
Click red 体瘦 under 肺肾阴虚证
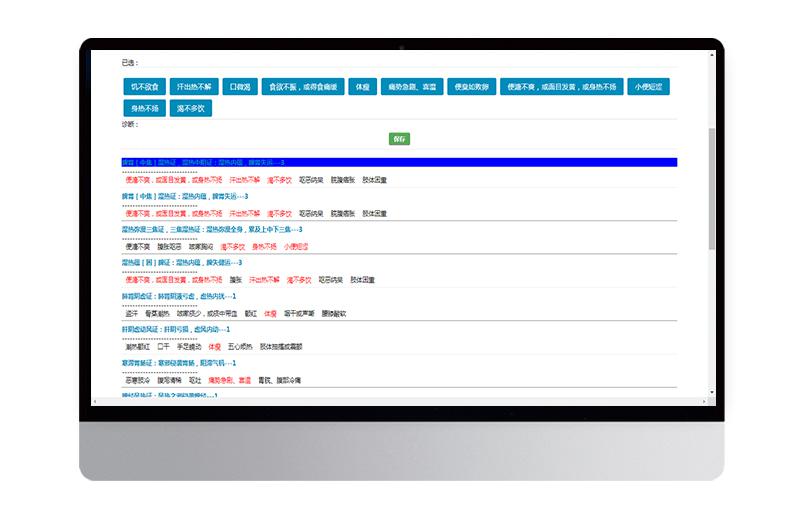click(270, 314)
